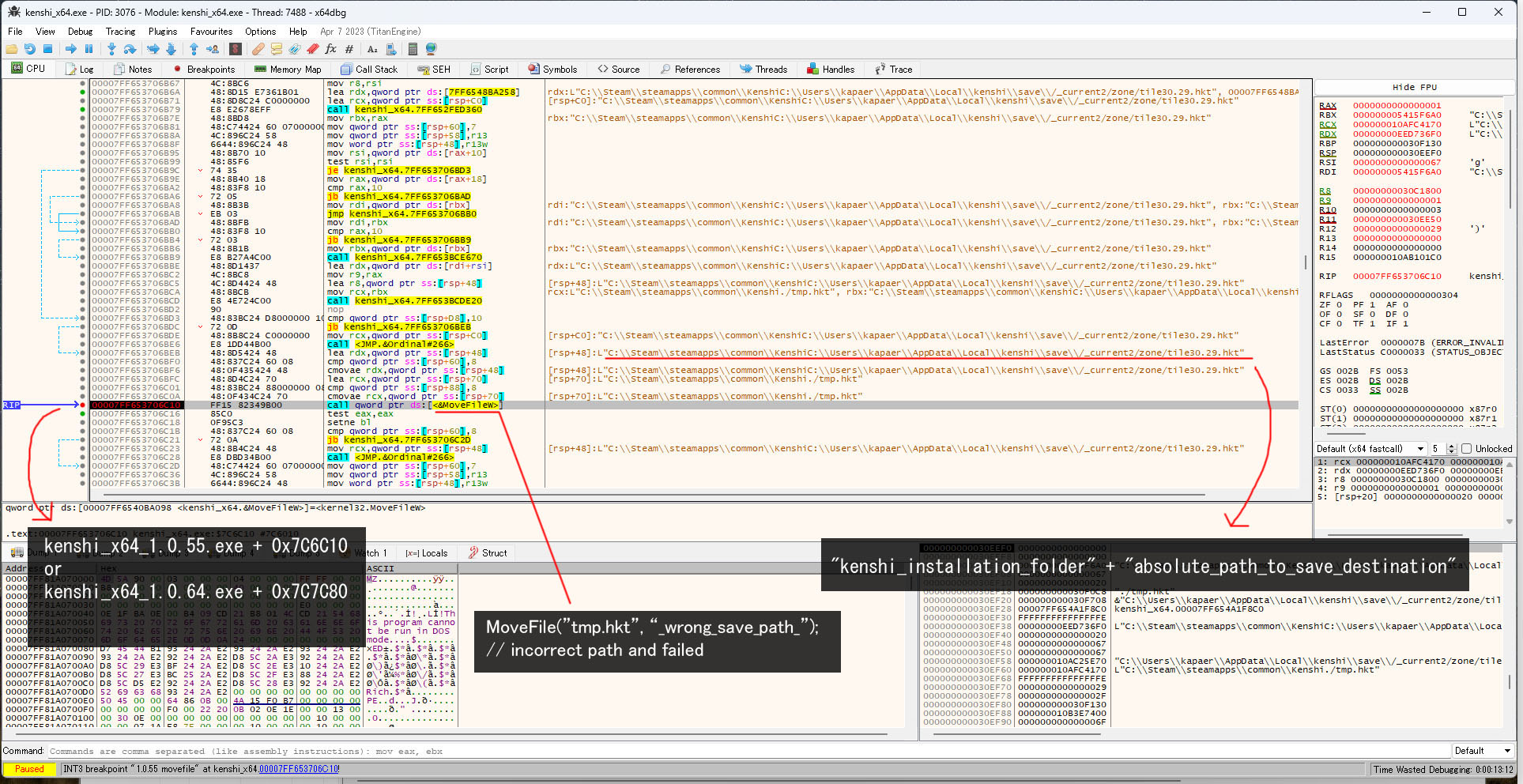Viewport: 1523px width, 784px height.
Task: Click the Trace Into icon
Action: click(153, 49)
